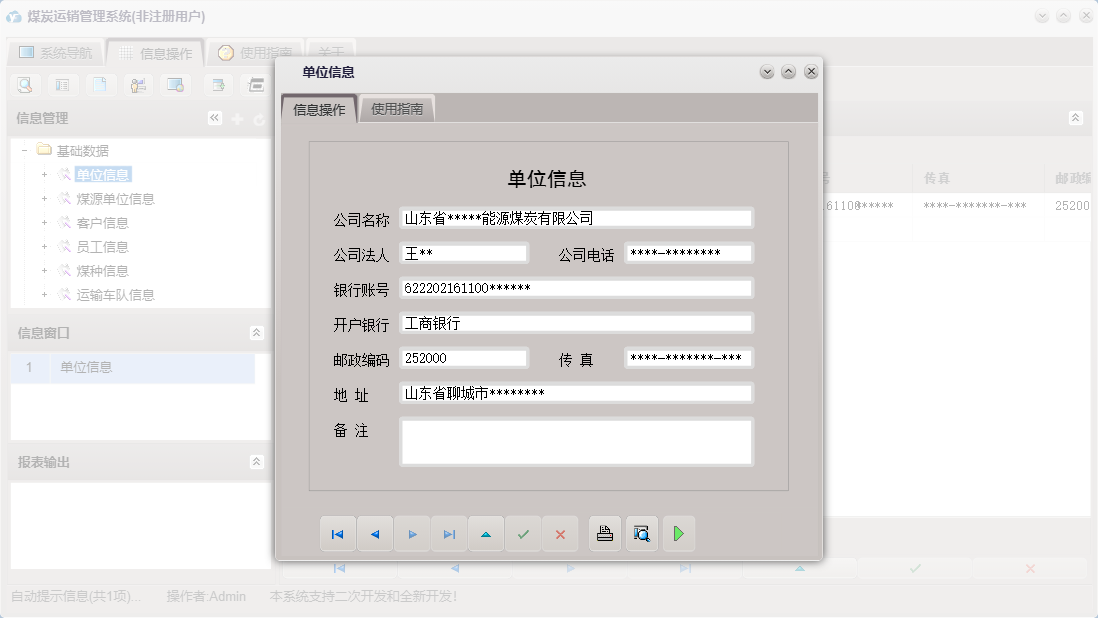Image resolution: width=1098 pixels, height=618 pixels.
Task: Open print preview in the dialog
Action: 641,533
